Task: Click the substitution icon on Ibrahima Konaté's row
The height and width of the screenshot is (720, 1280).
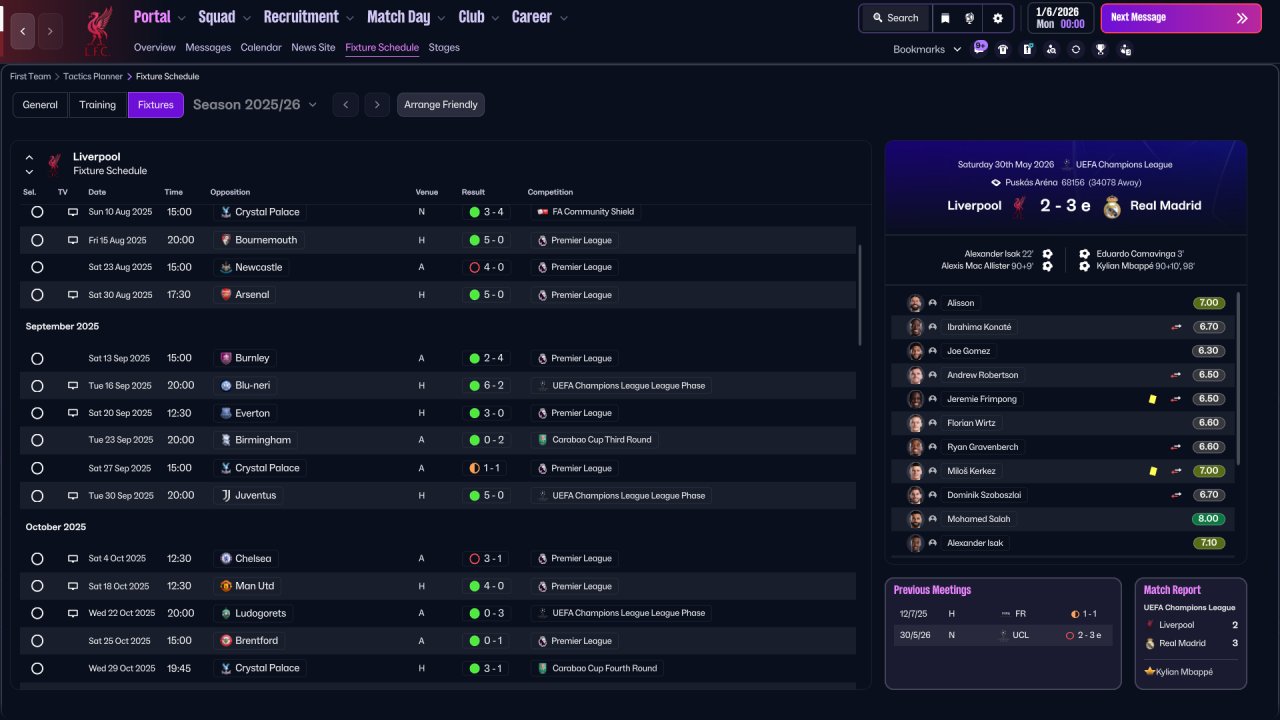Action: (1177, 327)
